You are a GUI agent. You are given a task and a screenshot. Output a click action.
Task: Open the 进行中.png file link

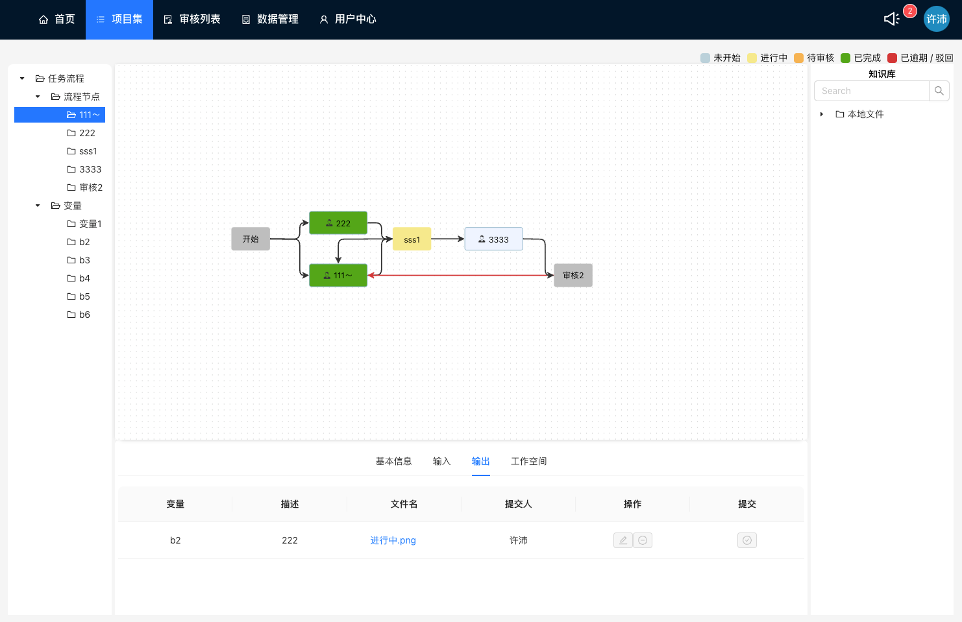coord(393,540)
